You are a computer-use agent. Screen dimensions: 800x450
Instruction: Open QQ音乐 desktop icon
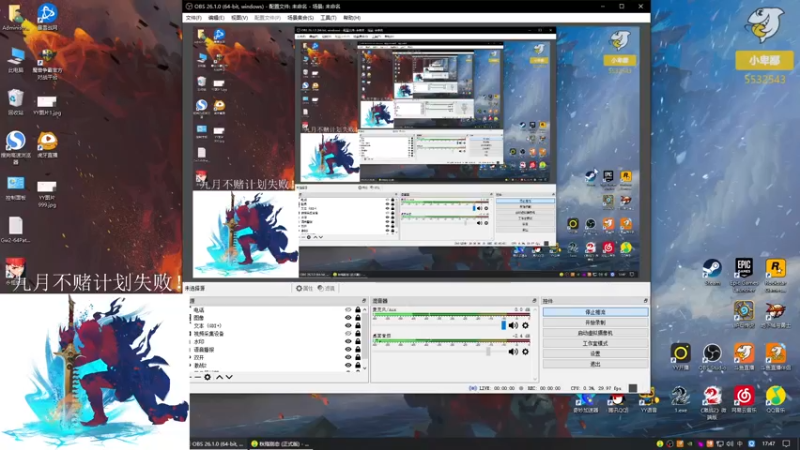tap(776, 399)
